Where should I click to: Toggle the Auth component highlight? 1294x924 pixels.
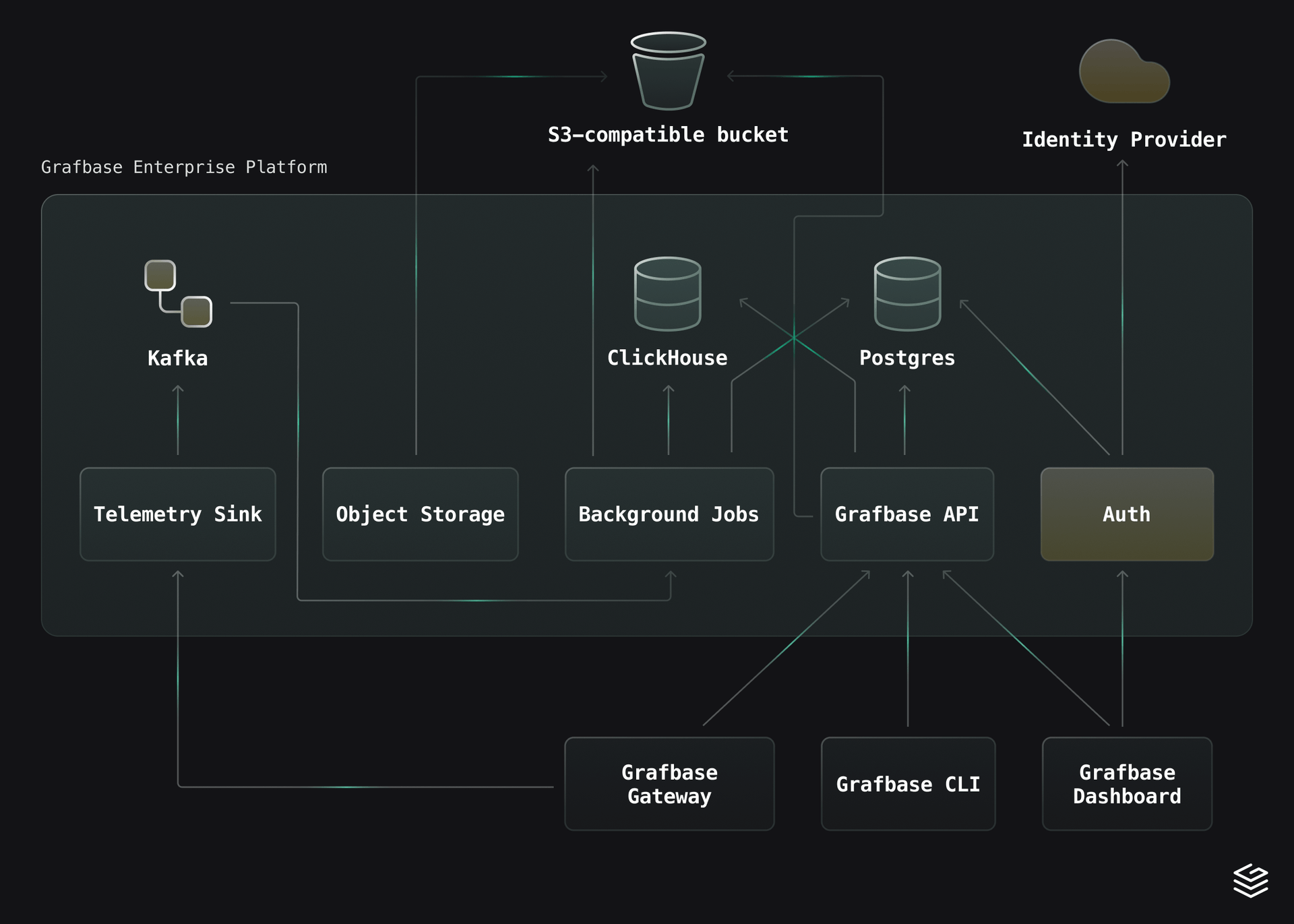click(1126, 514)
